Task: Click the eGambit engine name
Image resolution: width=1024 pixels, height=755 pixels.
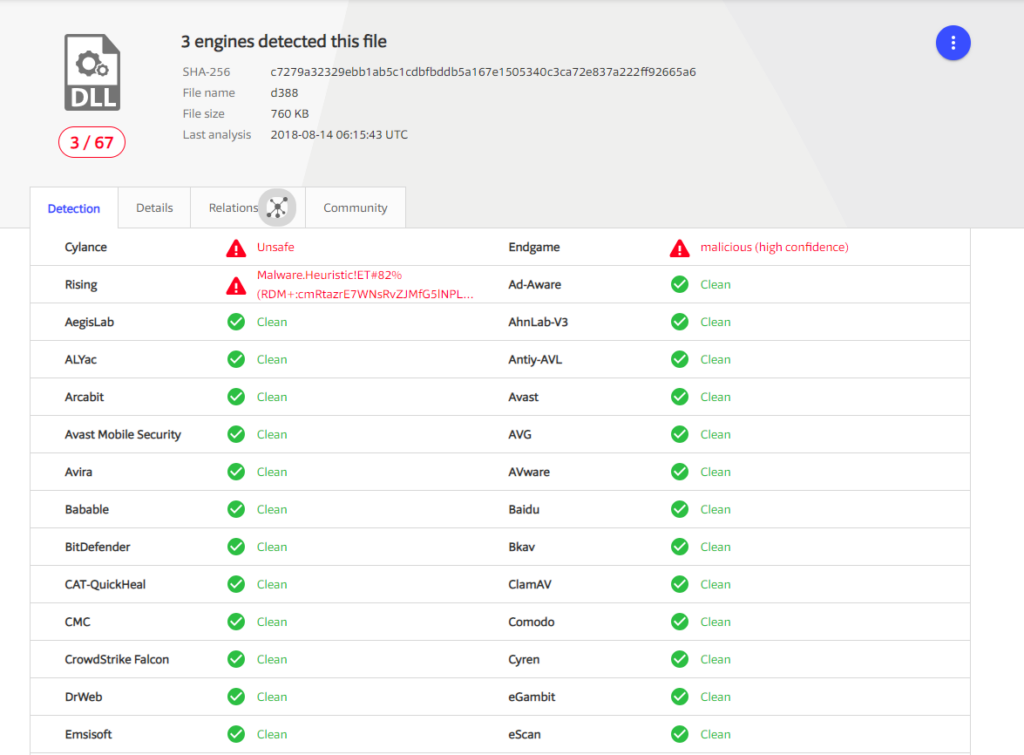Action: point(532,697)
